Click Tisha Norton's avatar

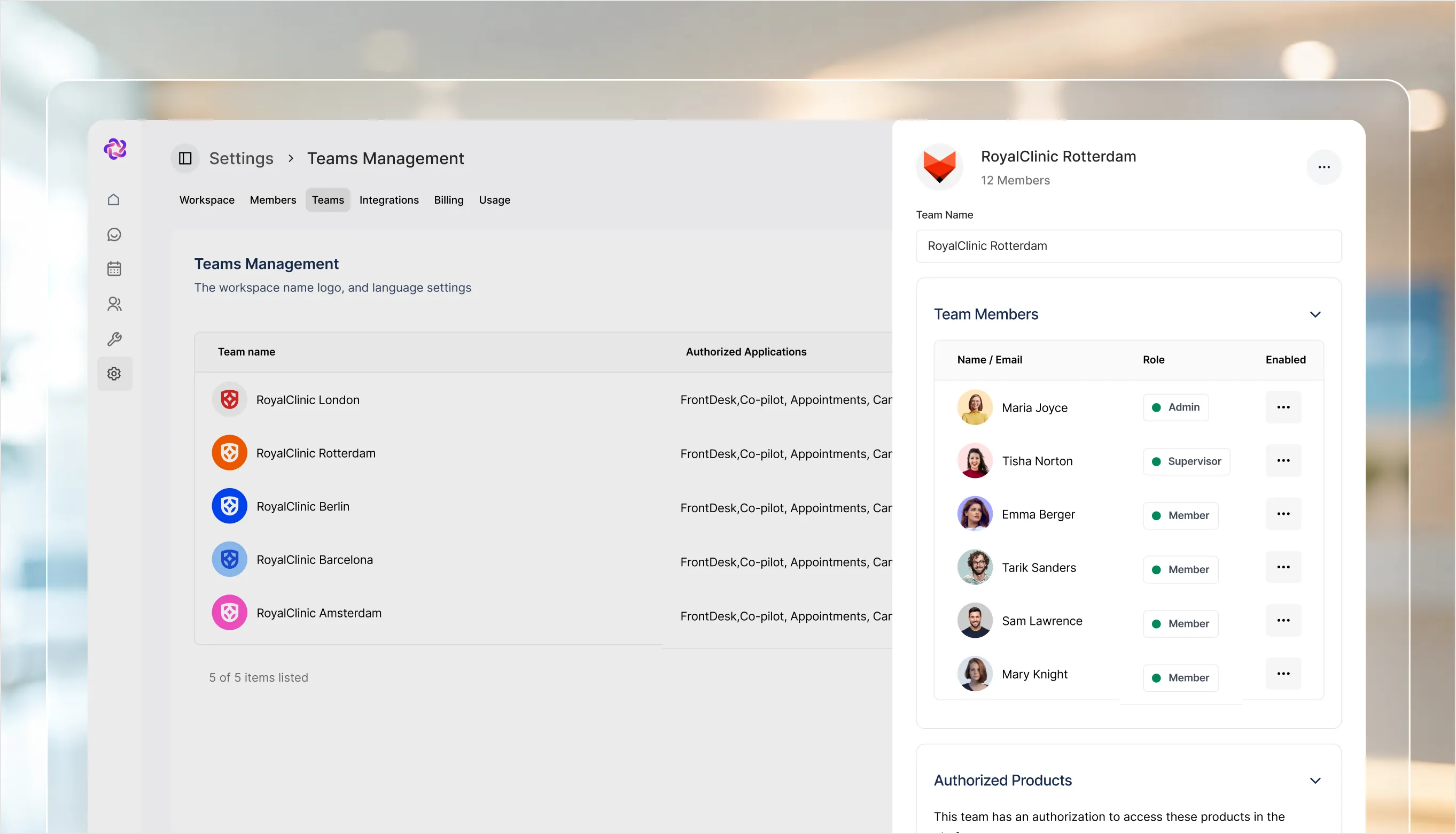(x=975, y=460)
